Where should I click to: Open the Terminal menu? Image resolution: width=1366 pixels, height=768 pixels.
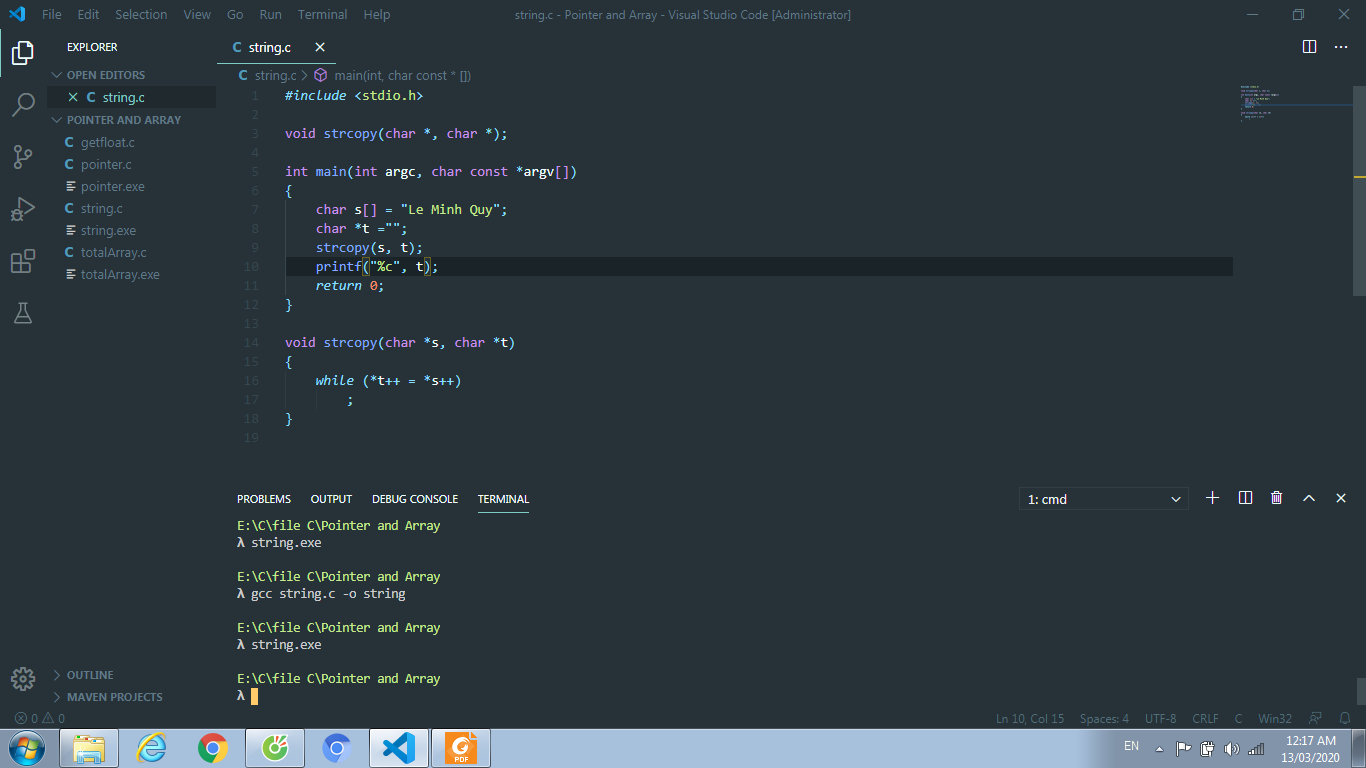pyautogui.click(x=322, y=15)
